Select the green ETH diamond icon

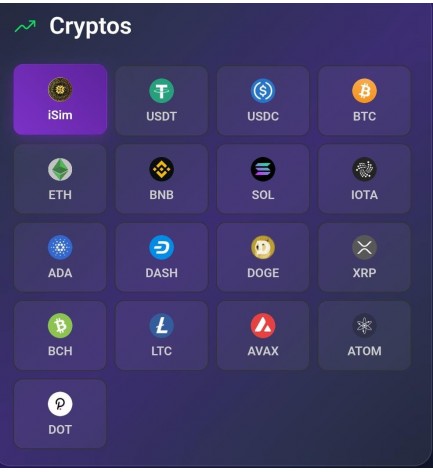pyautogui.click(x=60, y=169)
